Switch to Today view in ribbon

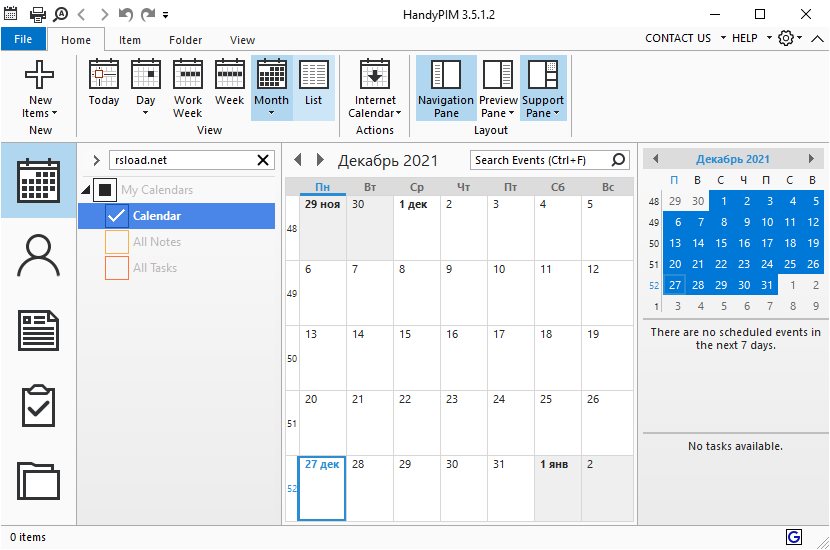coord(104,86)
